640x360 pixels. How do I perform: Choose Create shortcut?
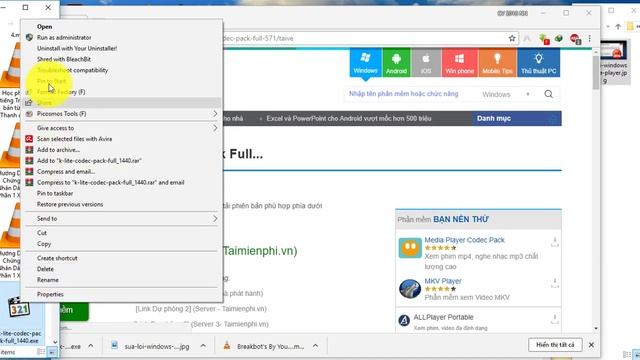click(57, 258)
